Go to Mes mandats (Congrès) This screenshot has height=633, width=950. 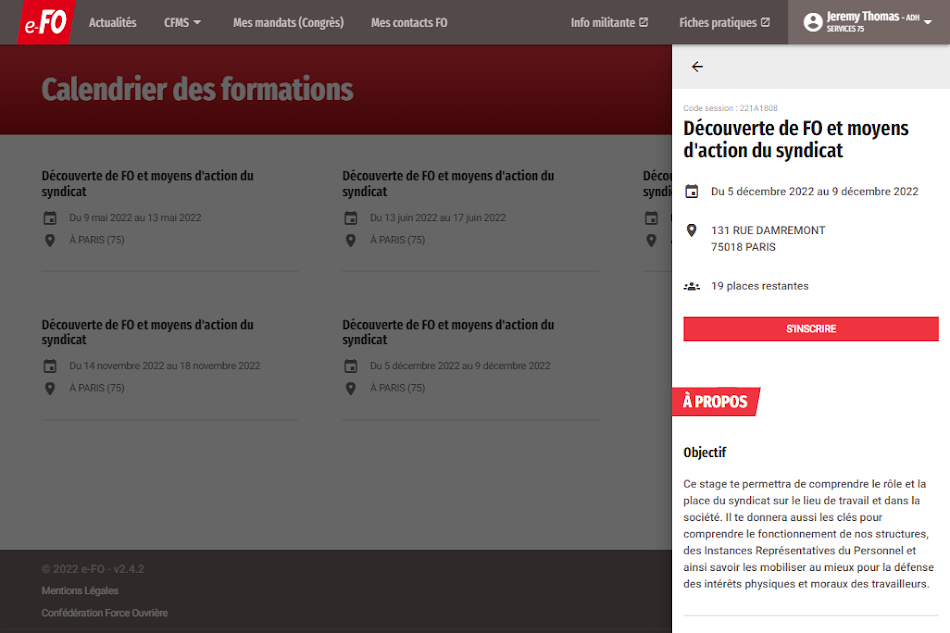click(288, 22)
